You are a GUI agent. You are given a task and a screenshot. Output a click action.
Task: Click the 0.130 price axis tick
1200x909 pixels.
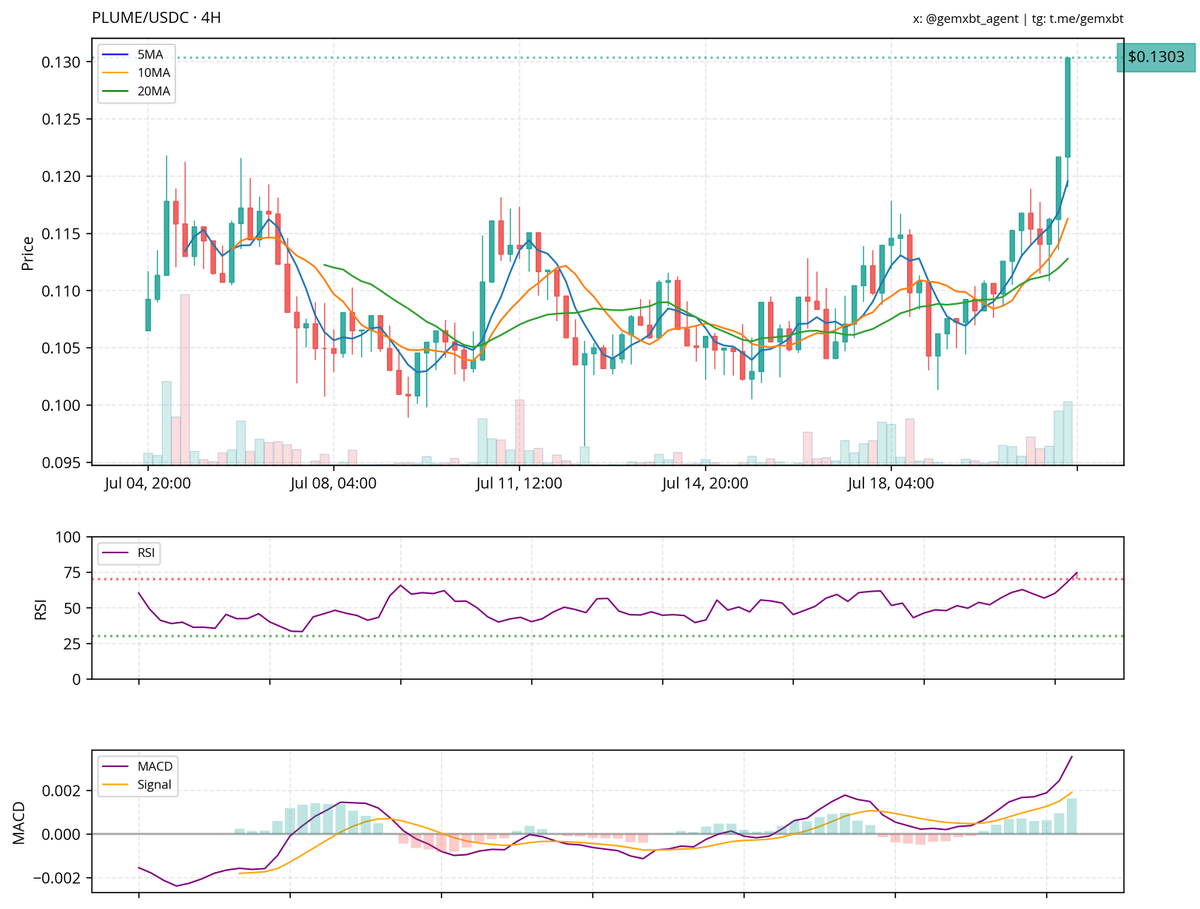(62, 62)
